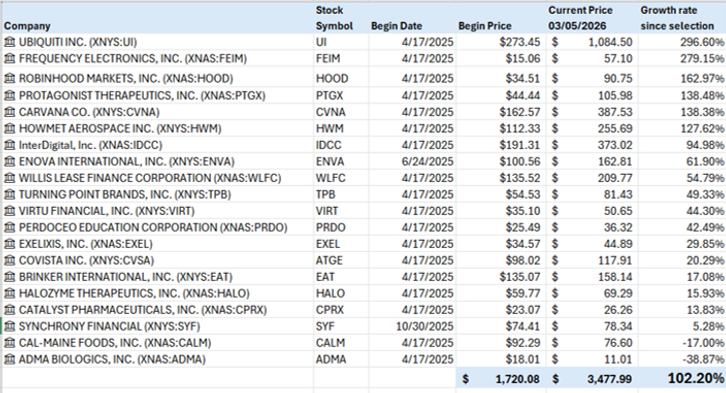Click the stock icon beside PERDOCEO EDUCATION

pos(9,228)
